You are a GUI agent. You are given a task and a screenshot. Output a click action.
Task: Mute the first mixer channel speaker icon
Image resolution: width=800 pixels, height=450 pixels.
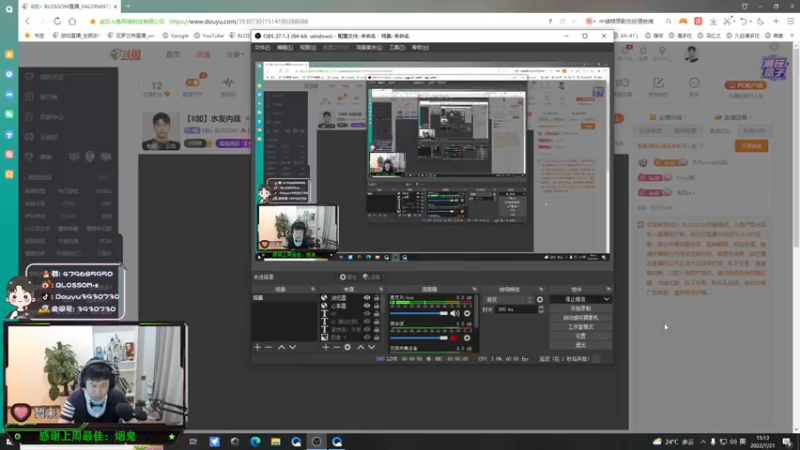click(455, 313)
